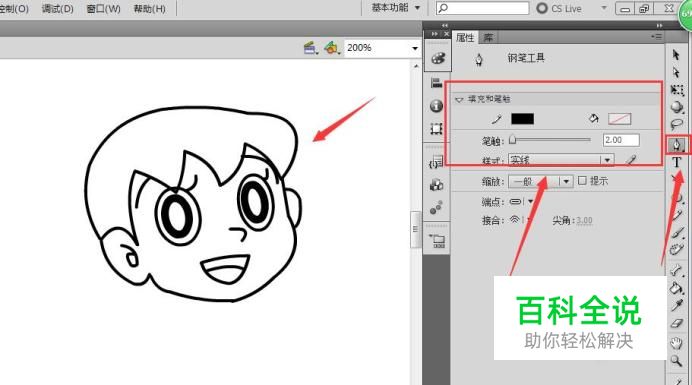Screen dimensions: 692x385
Task: Select the Brush tool
Action: pyautogui.click(x=677, y=233)
